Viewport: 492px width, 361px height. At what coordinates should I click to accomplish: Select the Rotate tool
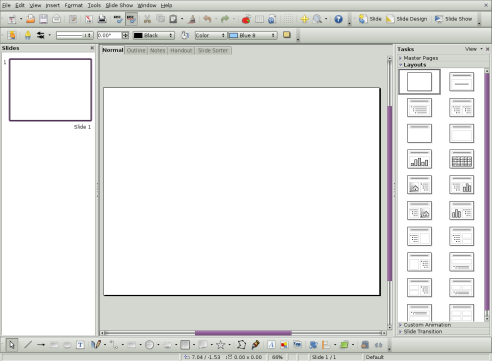click(x=313, y=345)
